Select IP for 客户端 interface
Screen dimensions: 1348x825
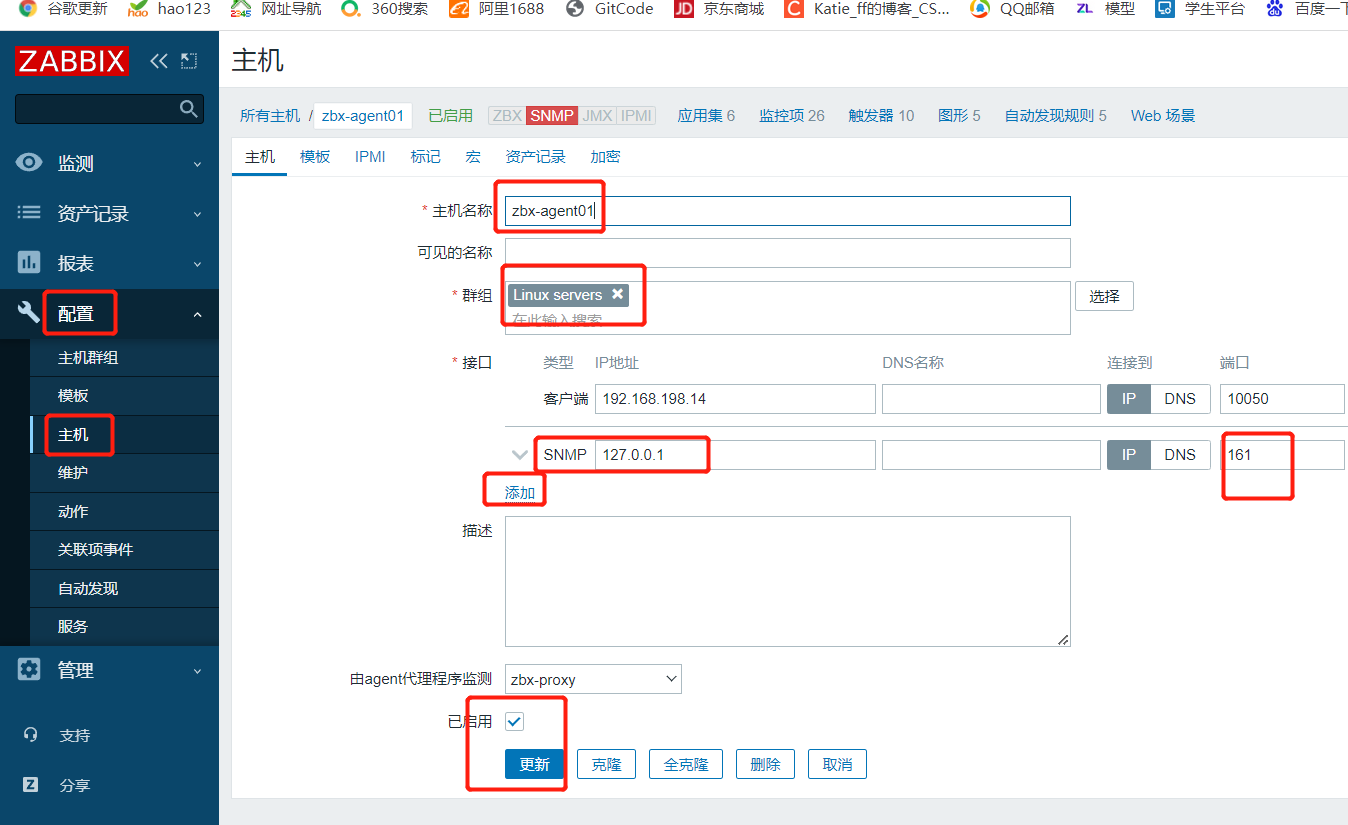[x=1128, y=398]
